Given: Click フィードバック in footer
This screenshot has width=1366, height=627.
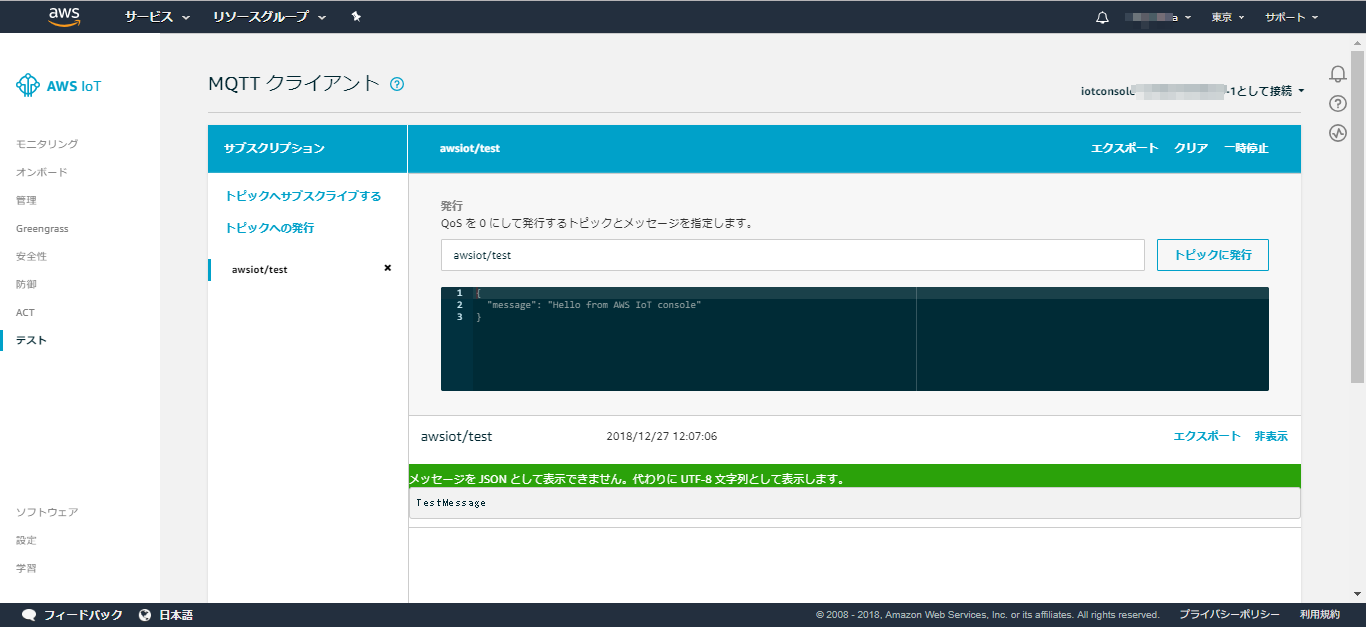Looking at the screenshot, I should coord(83,615).
